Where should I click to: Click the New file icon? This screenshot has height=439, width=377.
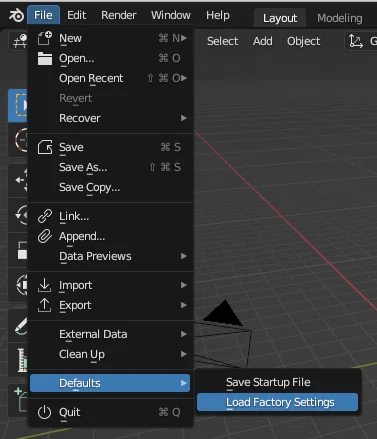[x=45, y=38]
